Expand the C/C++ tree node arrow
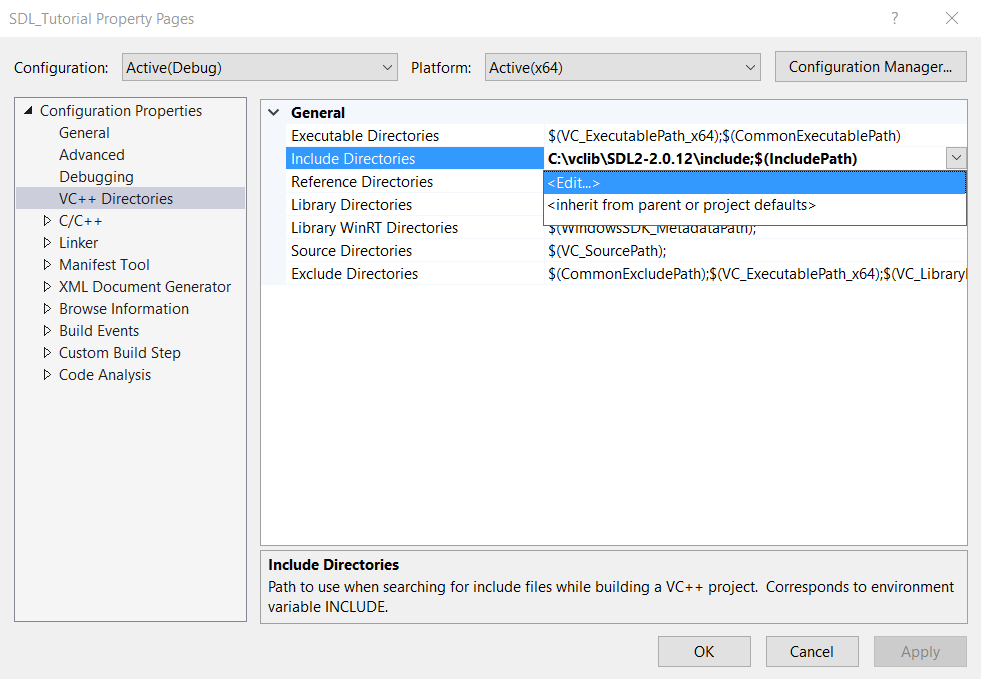 click(x=47, y=221)
